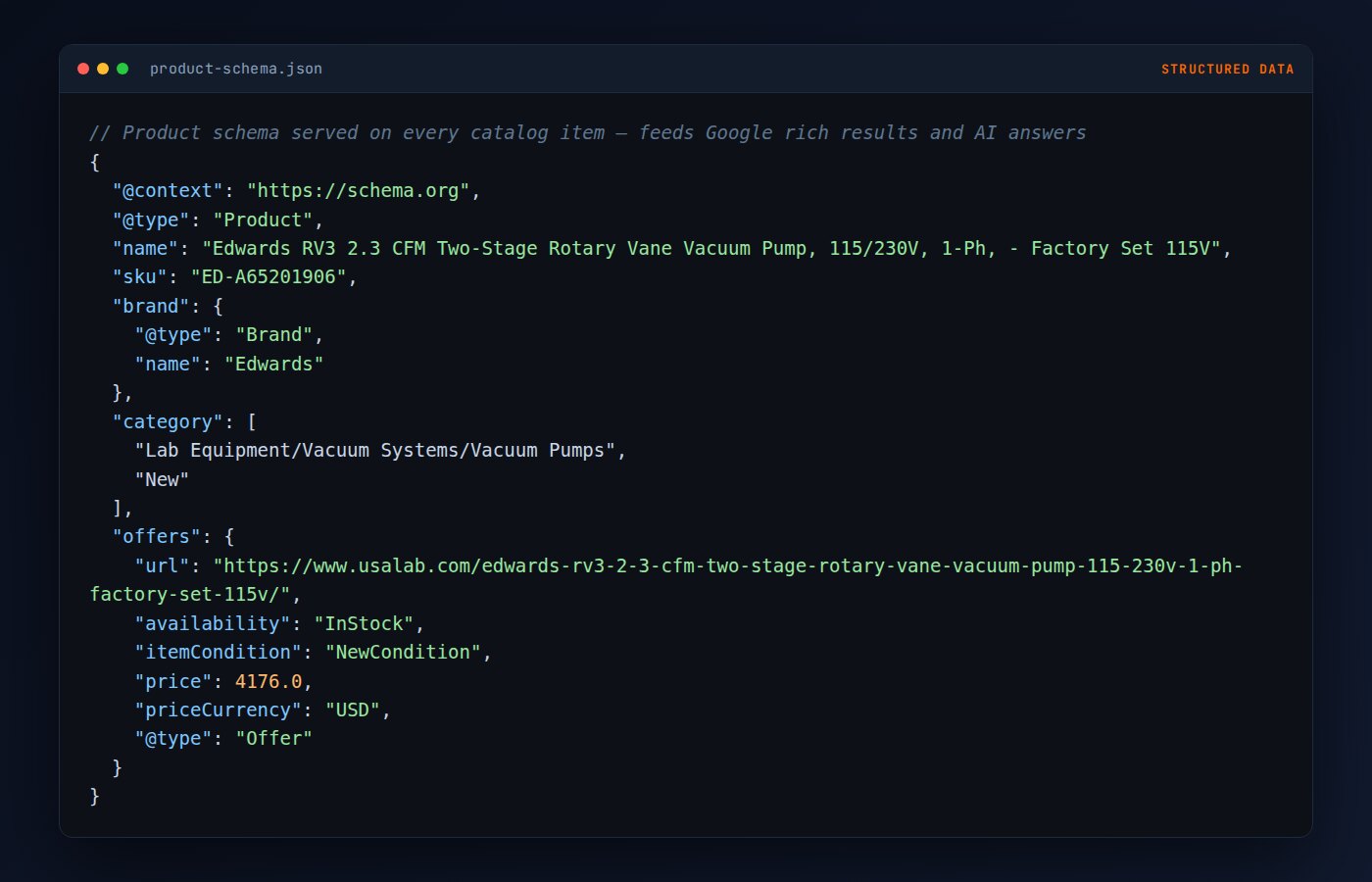Click the "category" key

[x=168, y=421]
